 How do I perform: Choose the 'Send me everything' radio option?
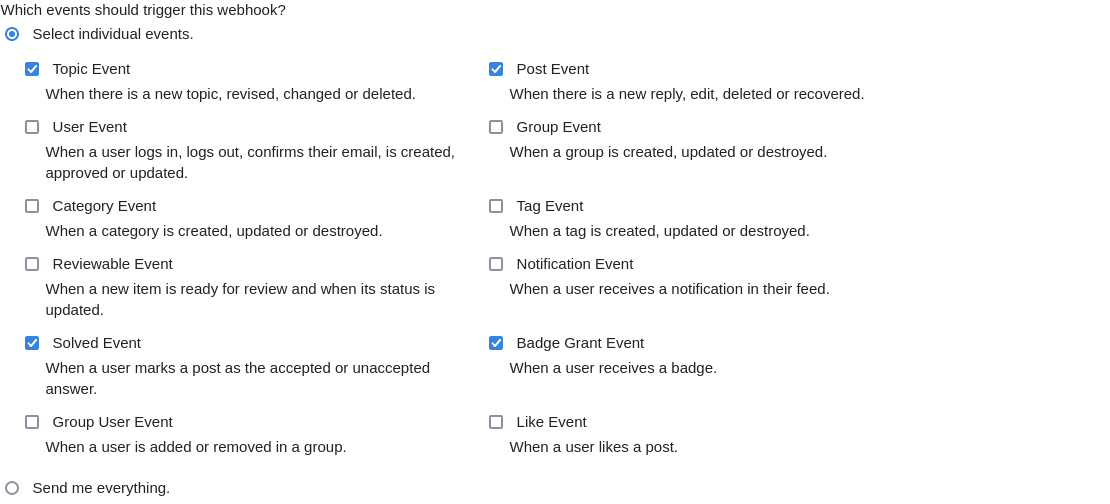[12, 488]
